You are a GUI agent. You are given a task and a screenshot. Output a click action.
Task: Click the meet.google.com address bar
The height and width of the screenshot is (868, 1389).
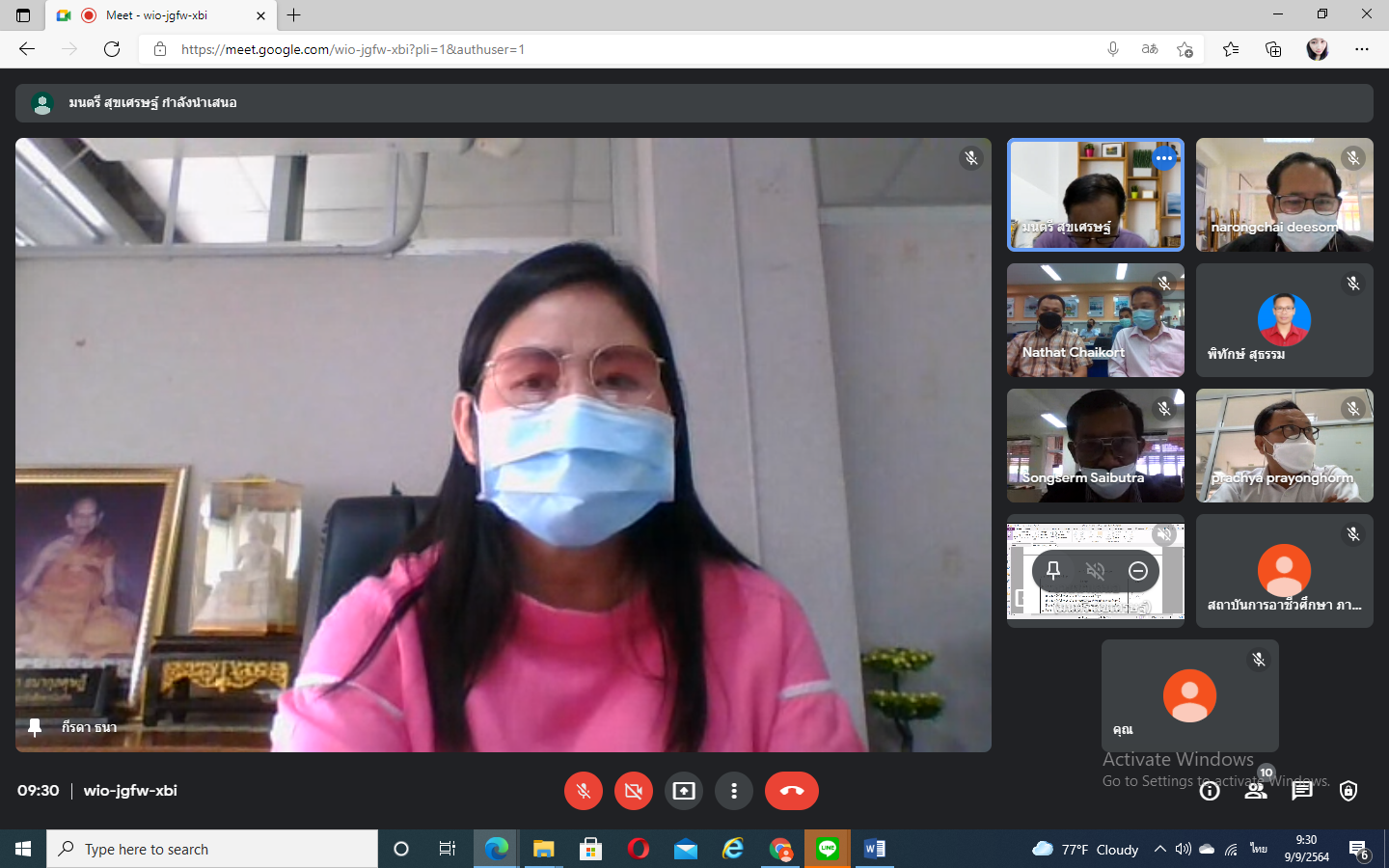(617, 49)
